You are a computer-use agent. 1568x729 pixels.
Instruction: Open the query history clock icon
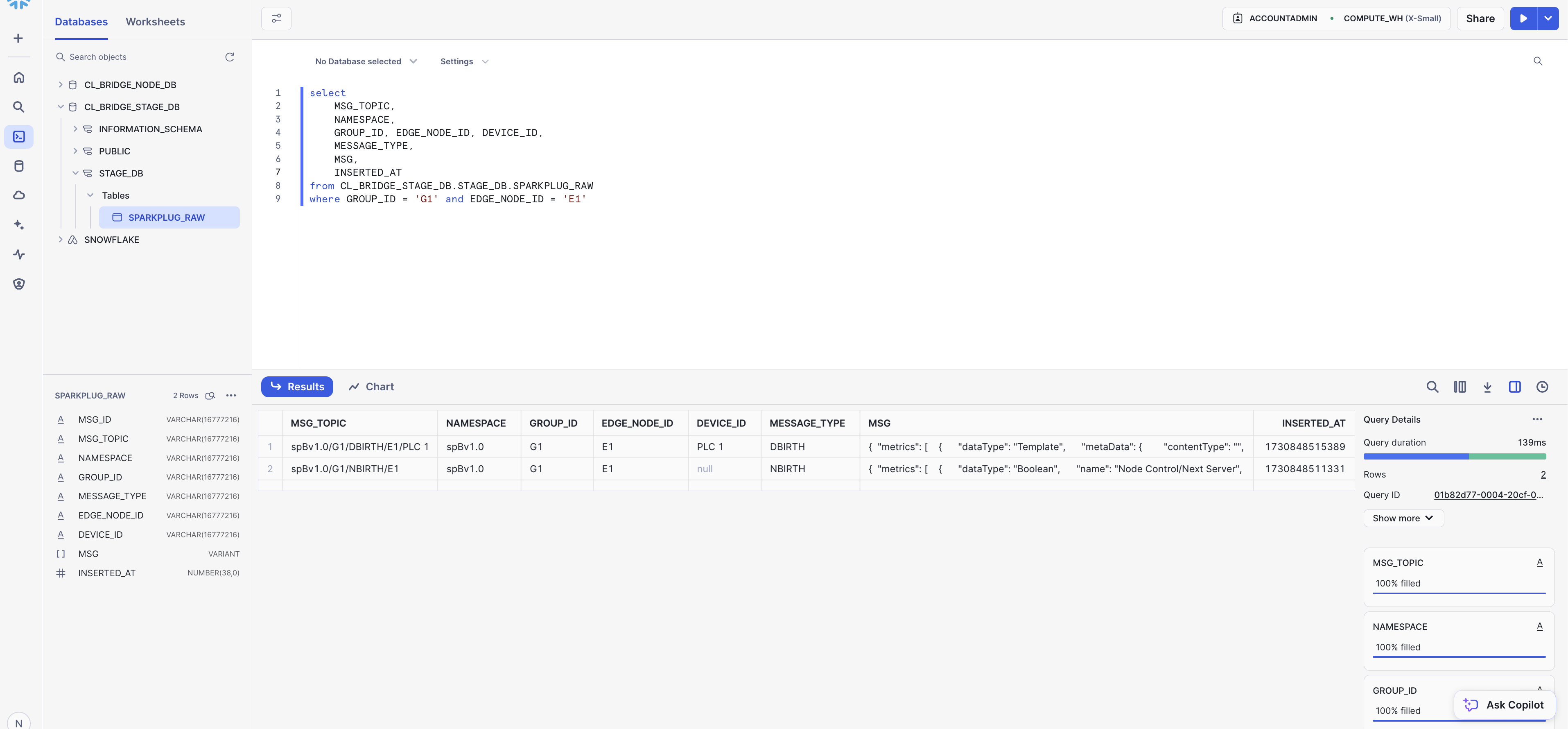point(1542,387)
